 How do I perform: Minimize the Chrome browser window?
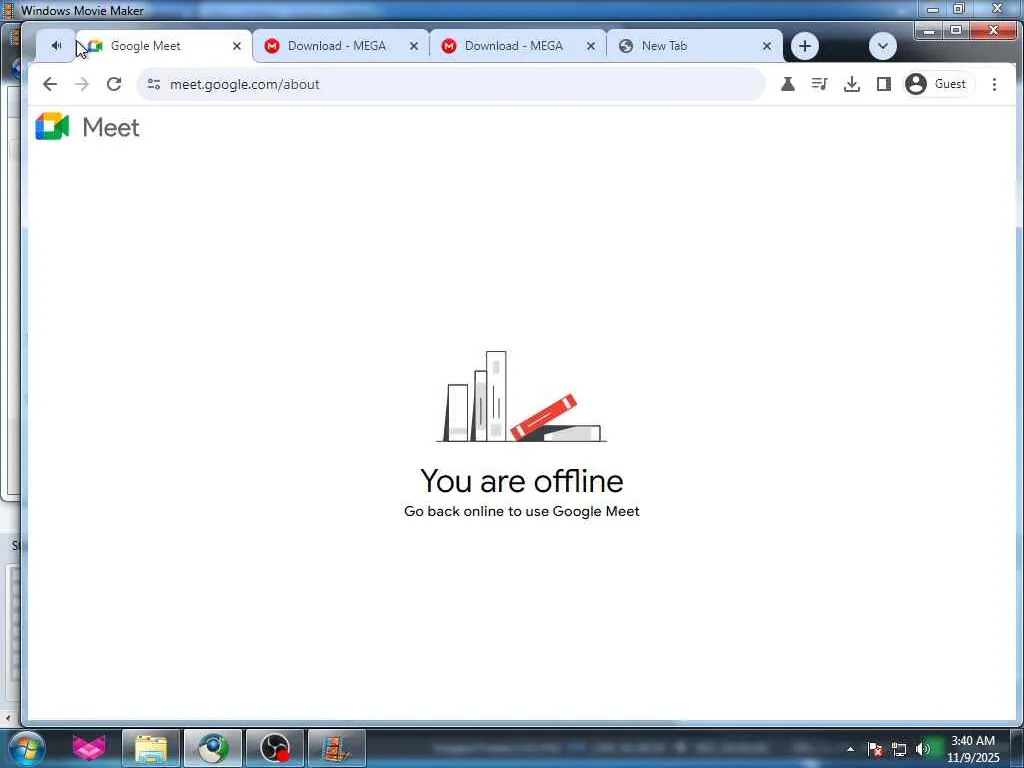[x=929, y=31]
